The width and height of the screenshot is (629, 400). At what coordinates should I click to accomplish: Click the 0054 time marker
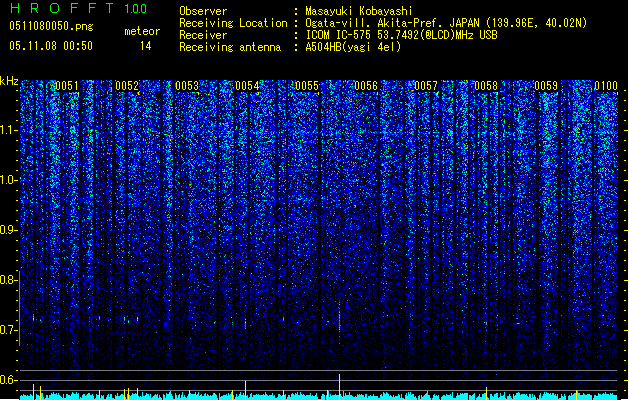247,86
